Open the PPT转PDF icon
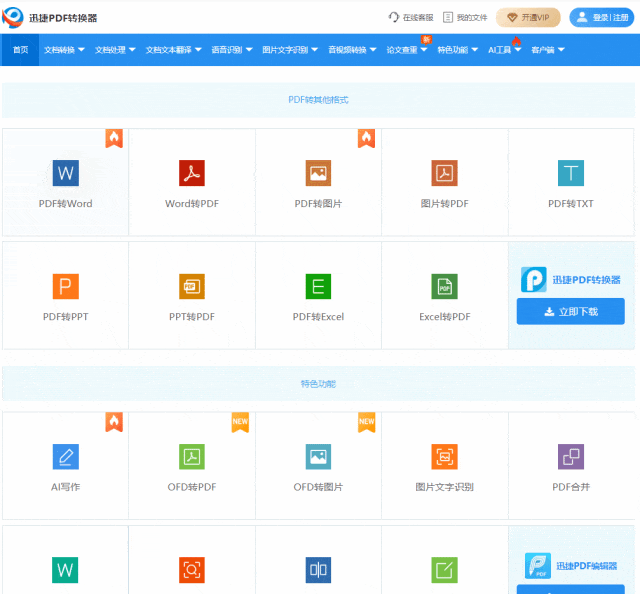This screenshot has width=640, height=594. 192,286
